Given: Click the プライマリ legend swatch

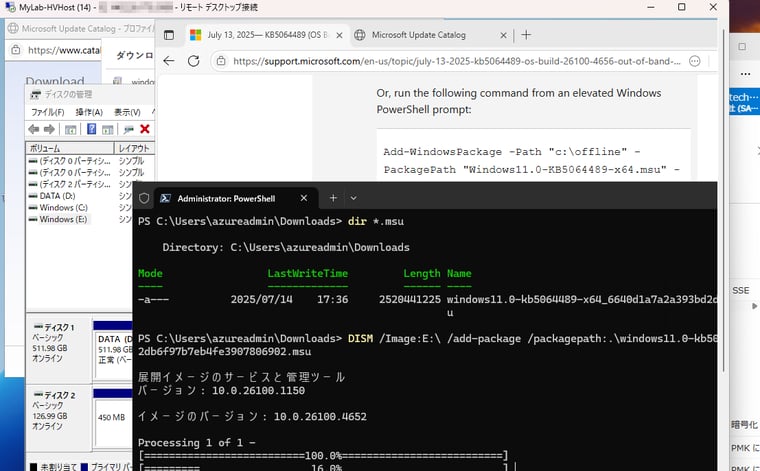Looking at the screenshot, I should pos(84,467).
